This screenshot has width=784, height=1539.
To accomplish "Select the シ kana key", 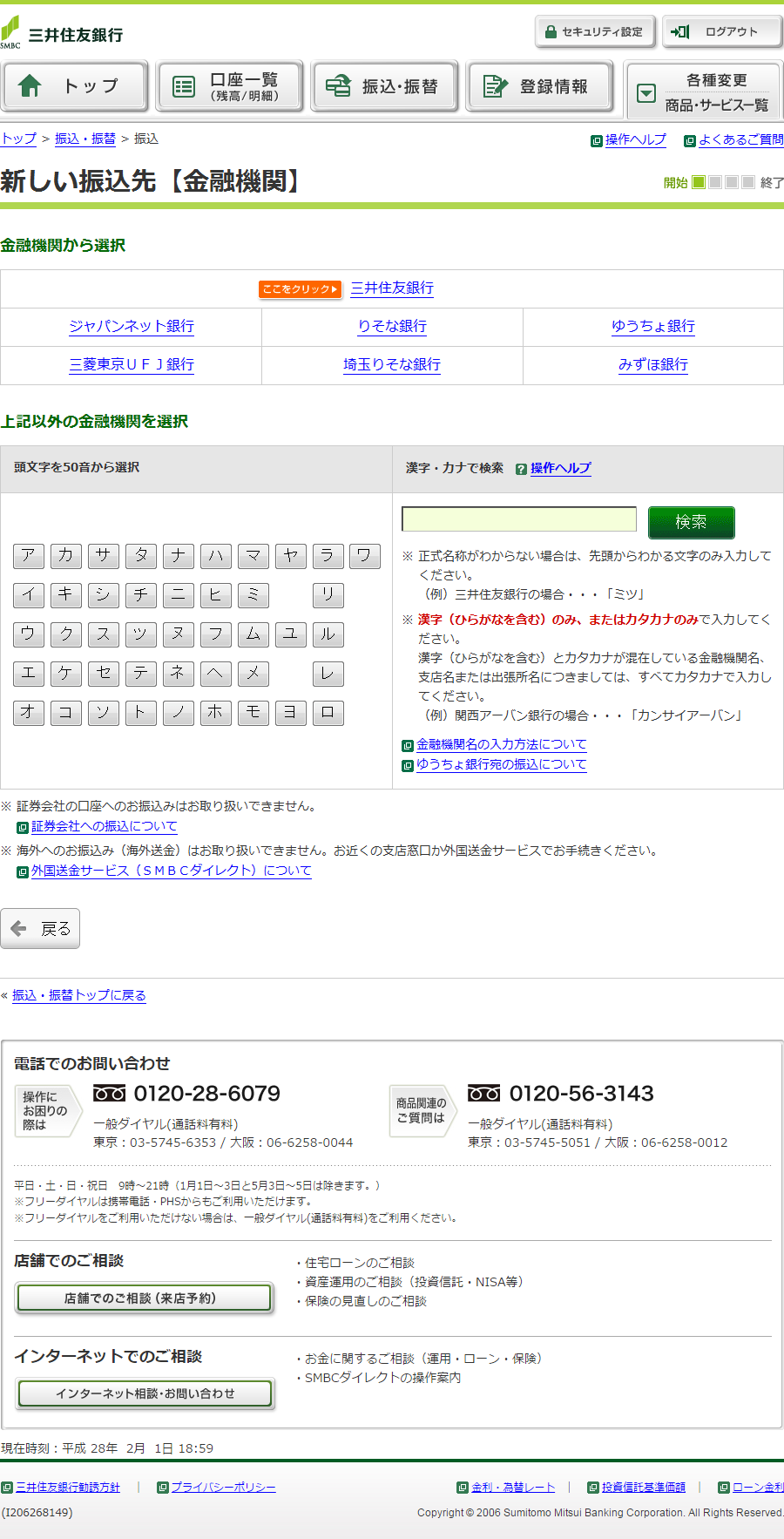I will pyautogui.click(x=104, y=595).
